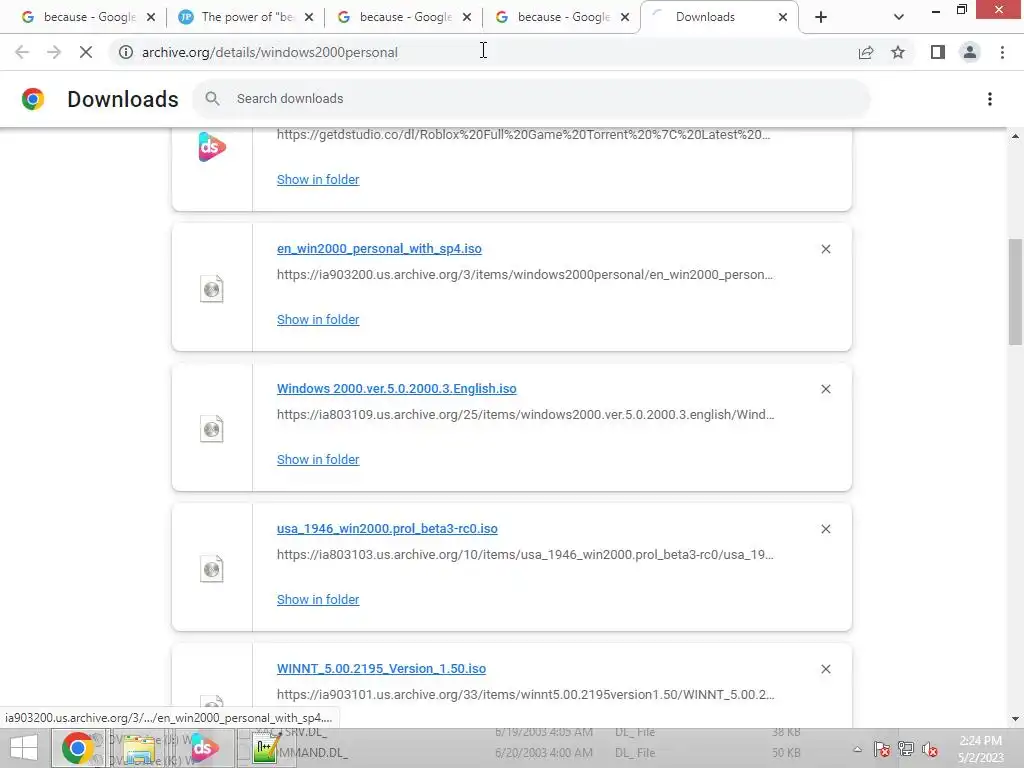
Task: Click disc icon for en_win2000_personal_with_sp4.iso
Action: 212,289
